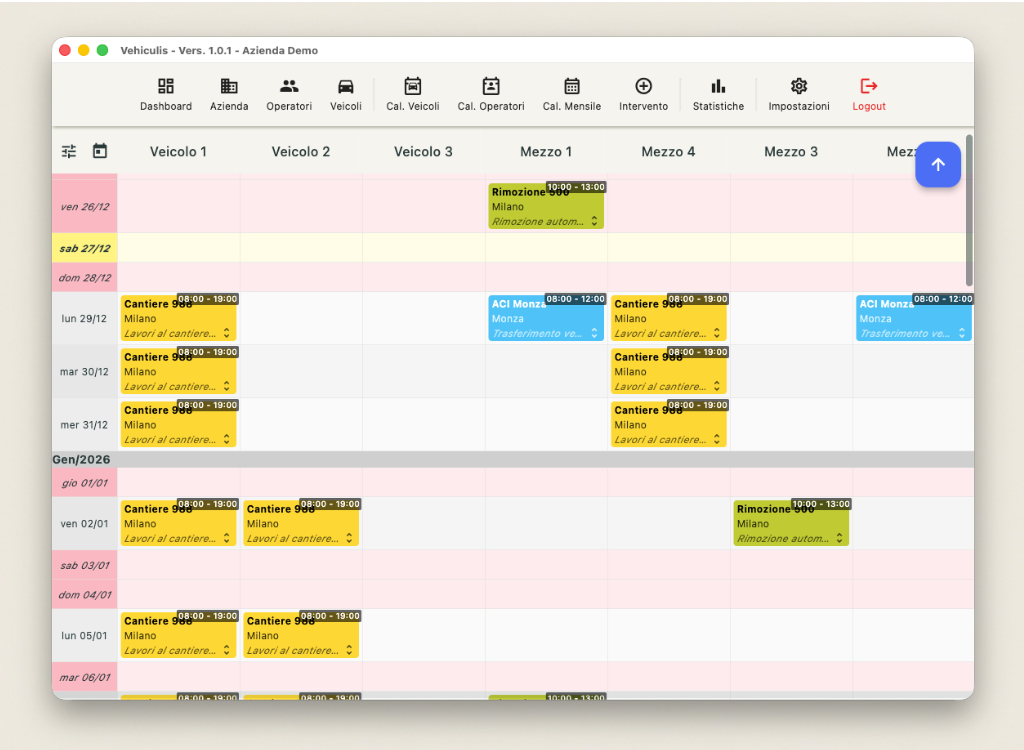Expand the Rimozione event on Mezzo 1
Image resolution: width=1024 pixels, height=750 pixels.
click(x=597, y=222)
